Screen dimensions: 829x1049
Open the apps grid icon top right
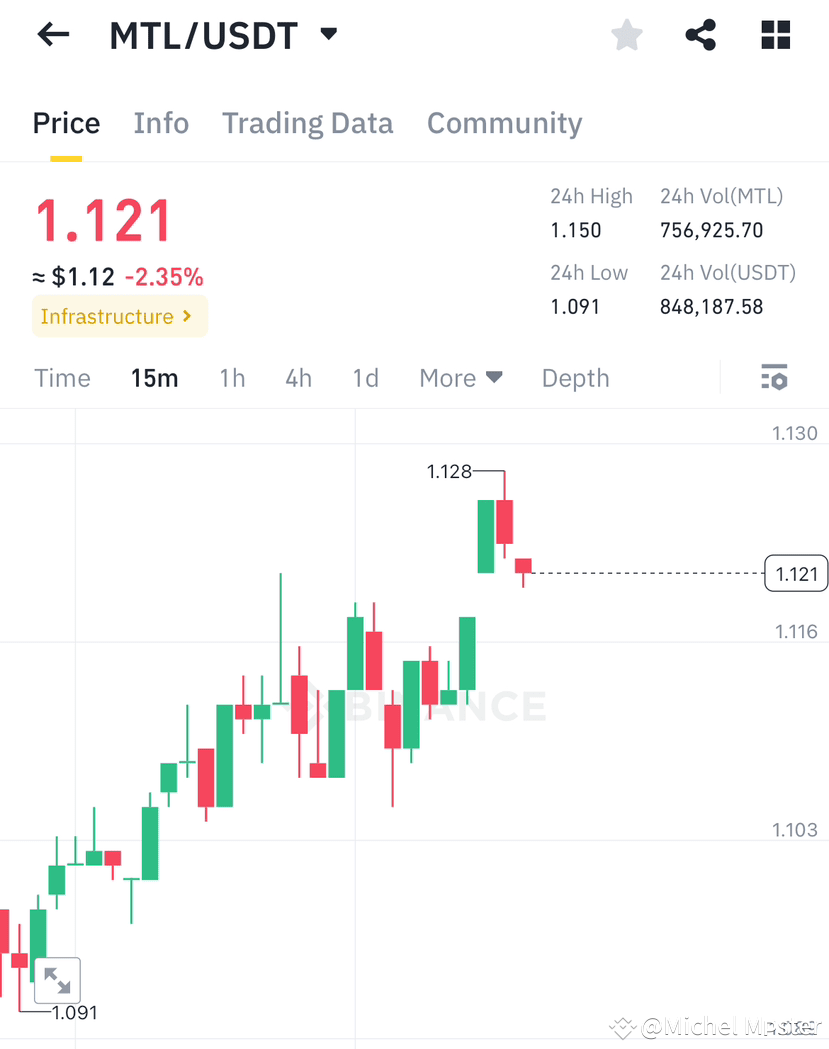coord(775,34)
